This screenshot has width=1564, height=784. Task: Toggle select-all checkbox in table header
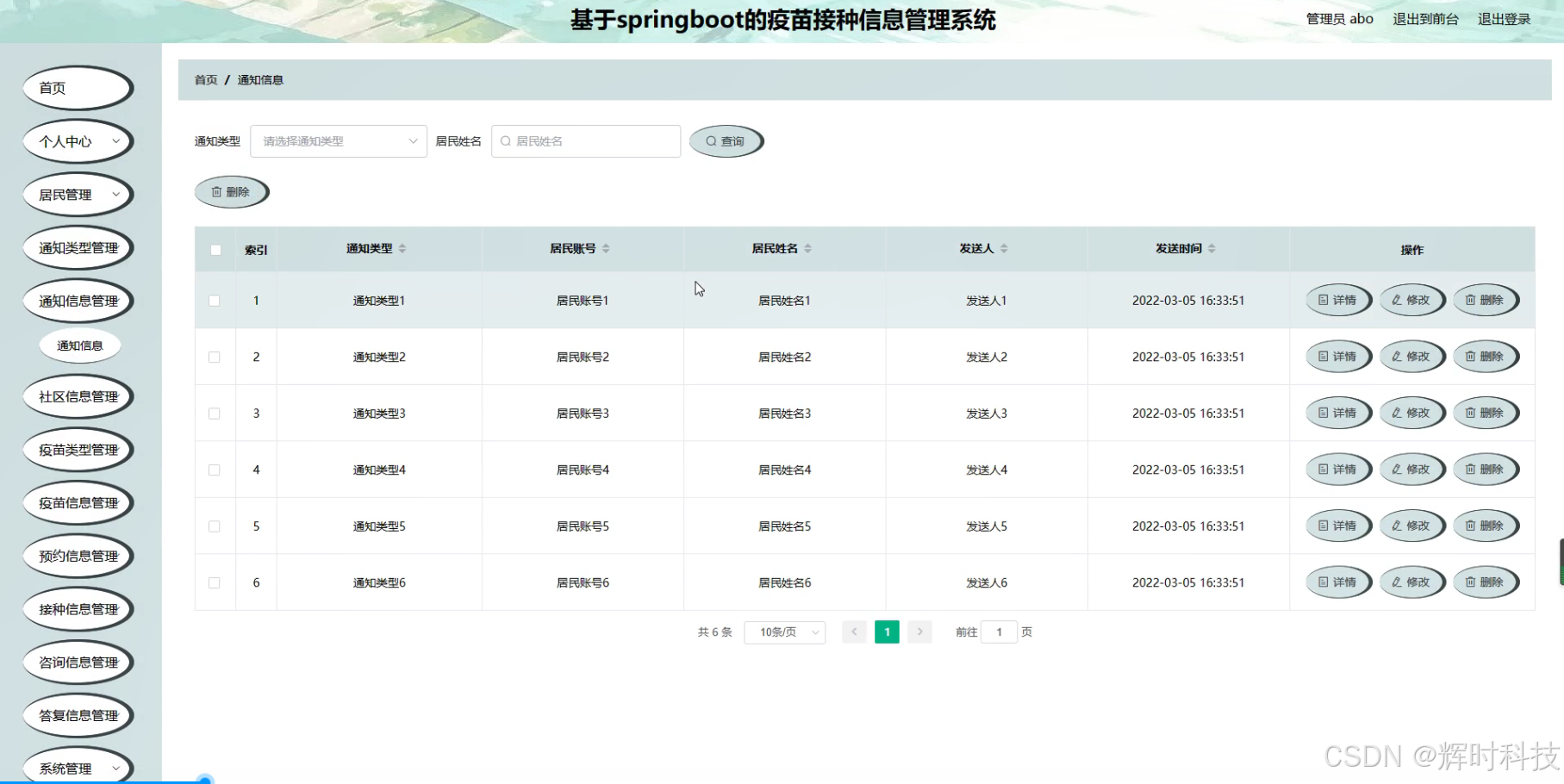coord(215,250)
